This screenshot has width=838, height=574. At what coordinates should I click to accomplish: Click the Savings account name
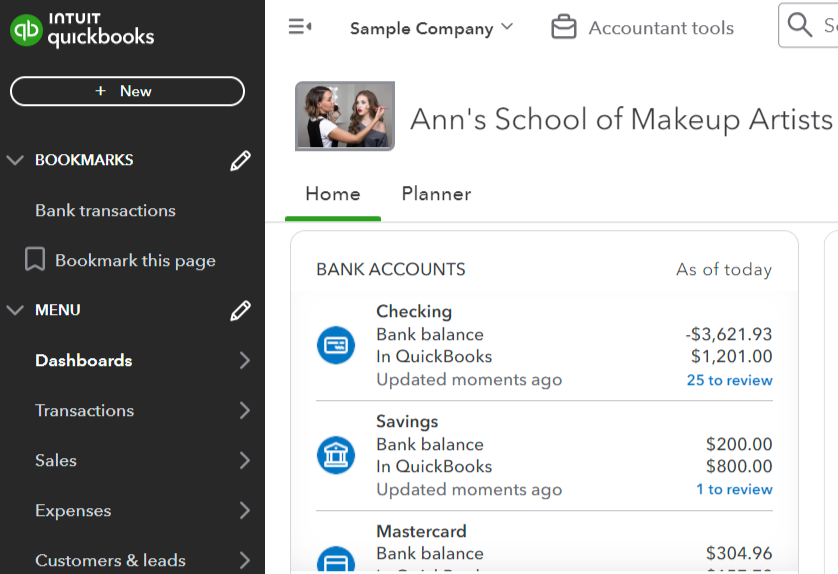[x=407, y=421]
